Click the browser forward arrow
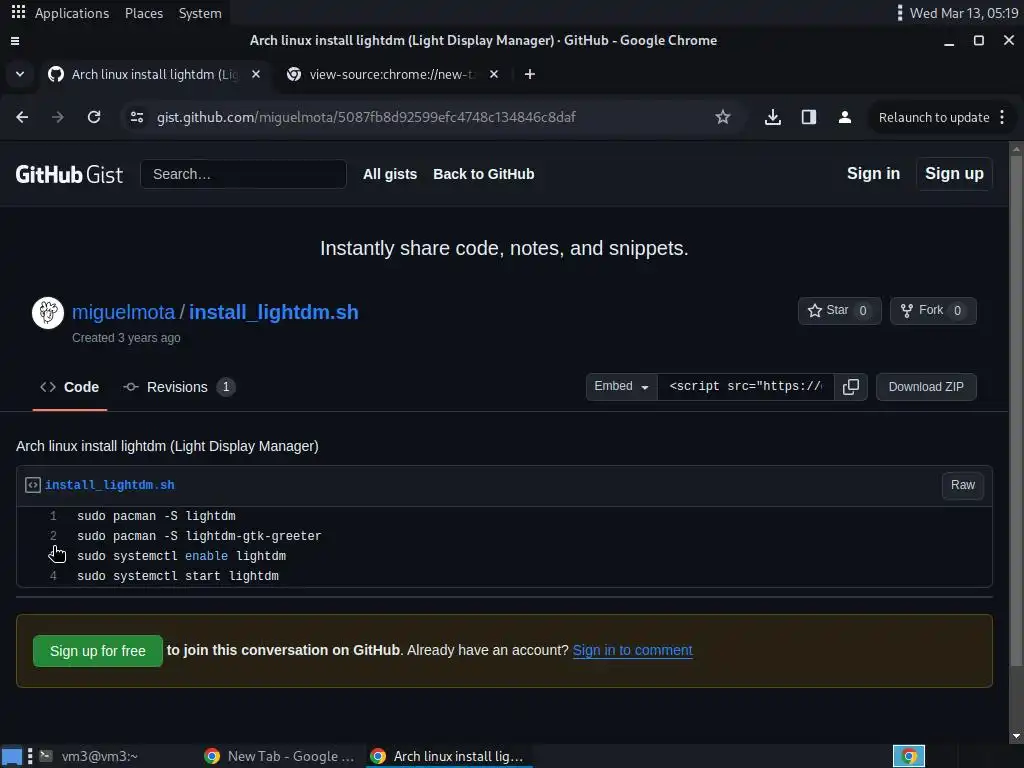This screenshot has width=1024, height=768. (58, 118)
